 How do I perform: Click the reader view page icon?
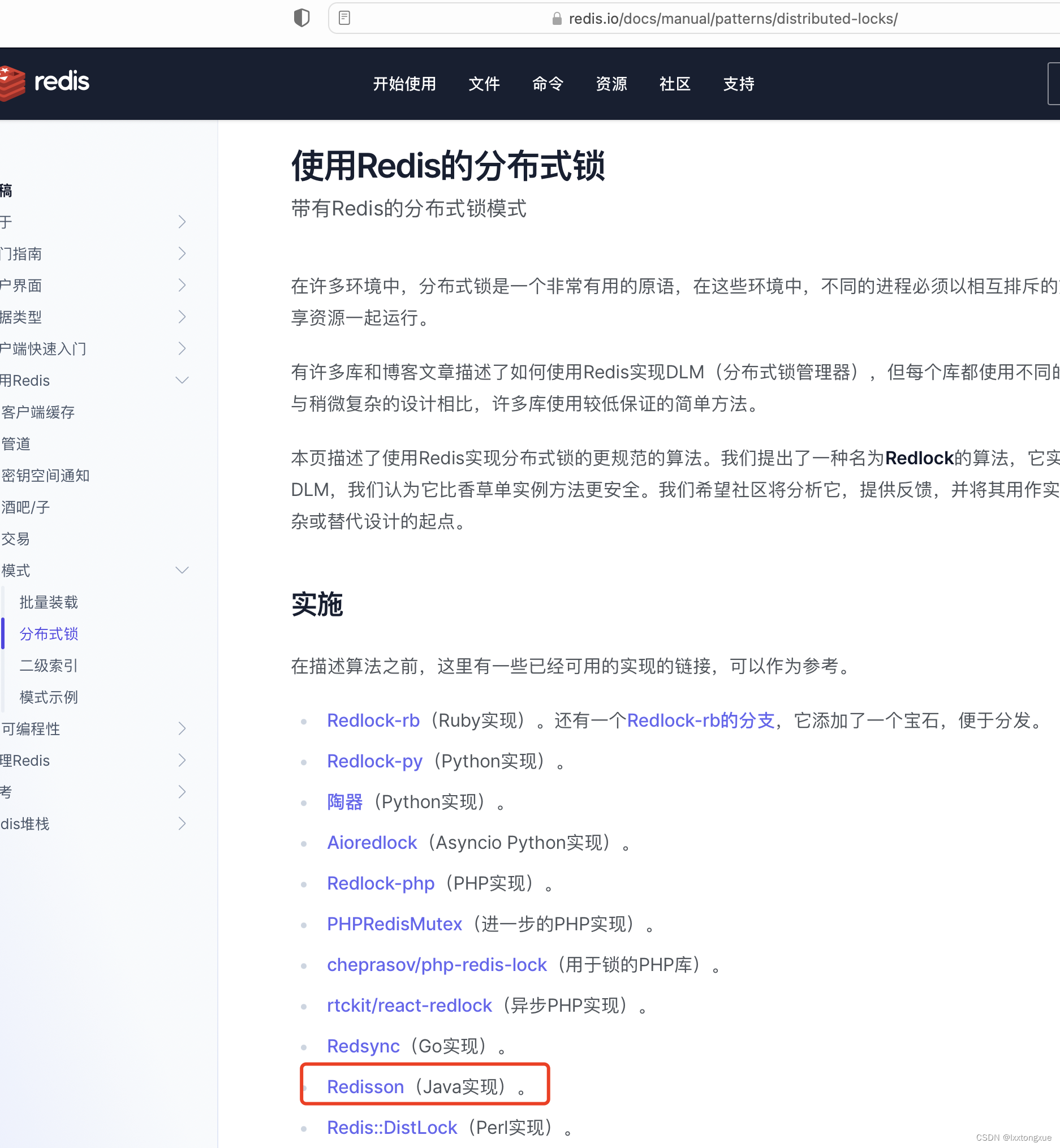pos(344,18)
